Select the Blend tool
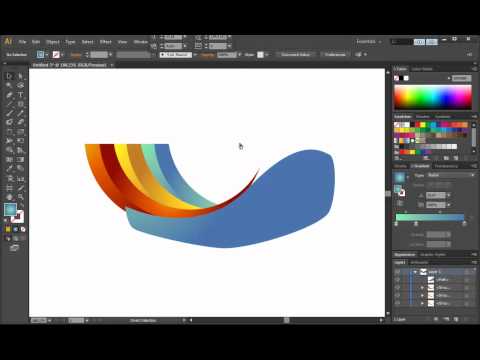 [20, 169]
